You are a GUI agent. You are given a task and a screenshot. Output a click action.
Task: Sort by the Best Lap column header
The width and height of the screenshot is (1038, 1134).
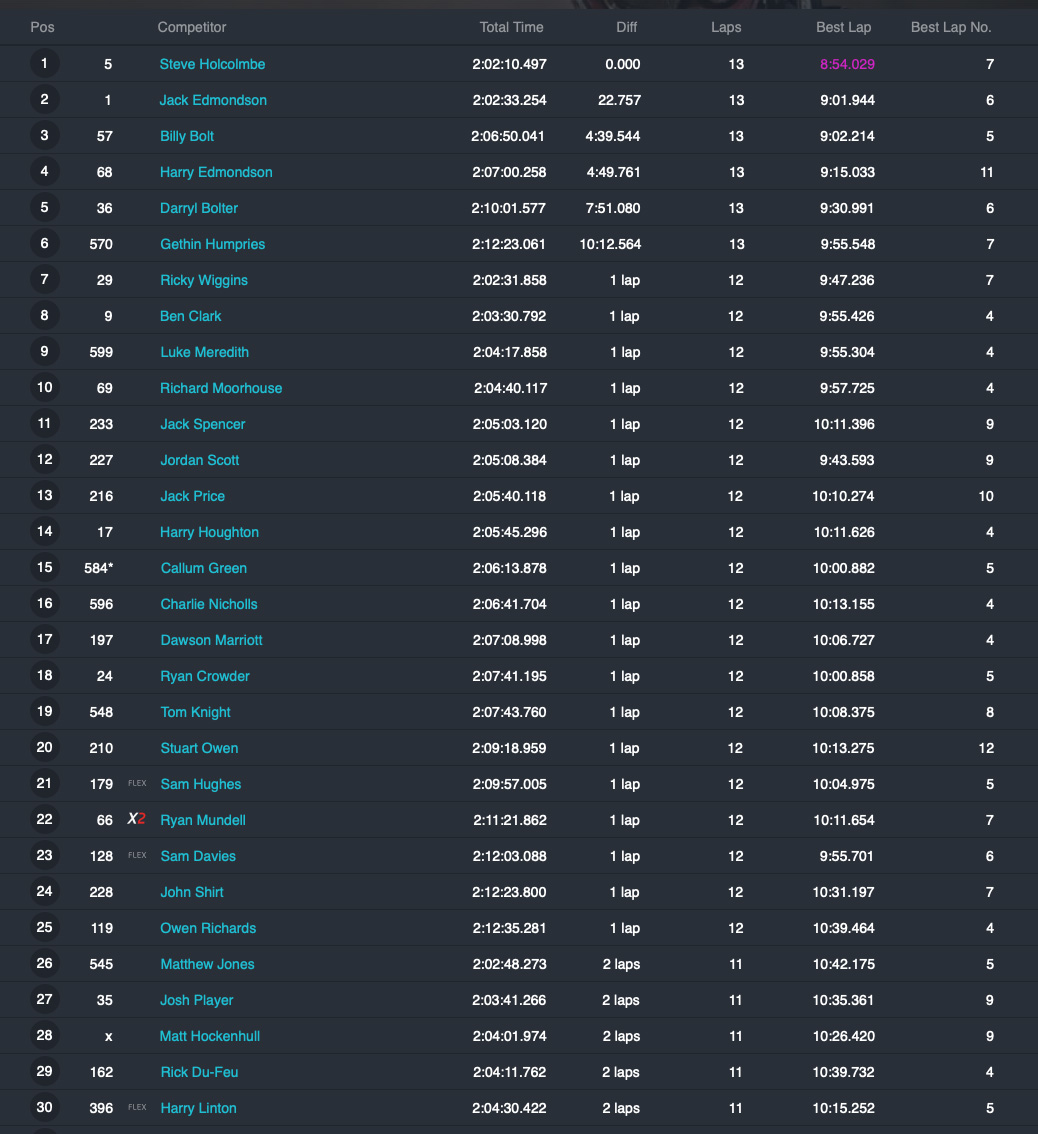click(843, 27)
